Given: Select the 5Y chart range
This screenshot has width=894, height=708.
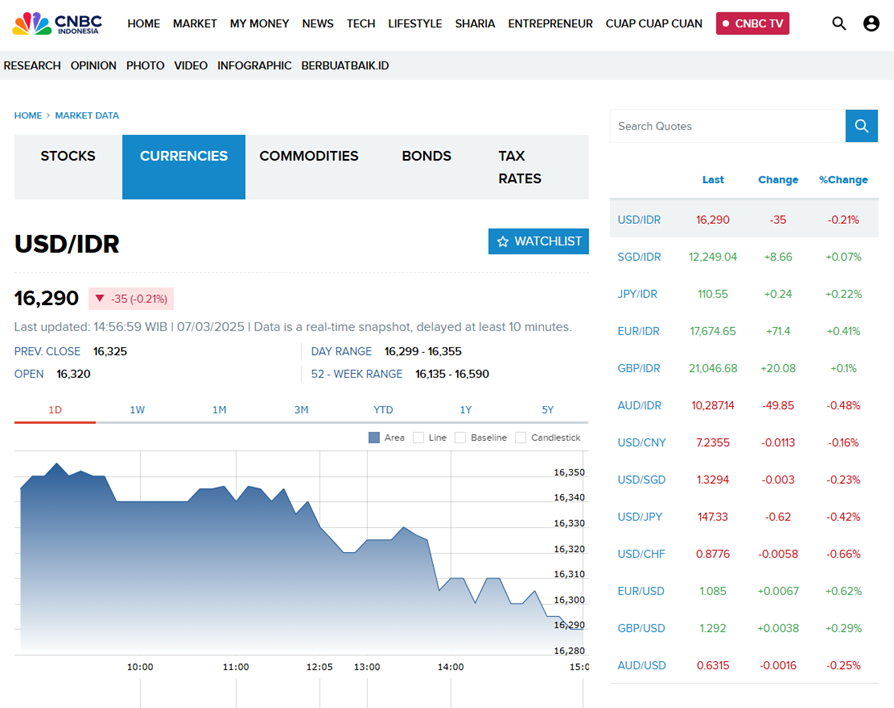Looking at the screenshot, I should (x=547, y=410).
